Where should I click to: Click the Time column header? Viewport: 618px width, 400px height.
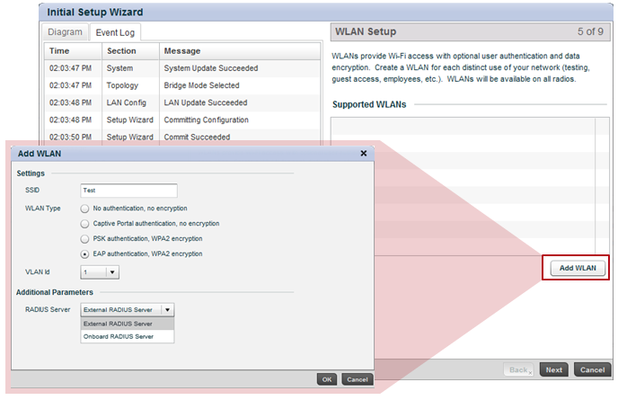coord(73,51)
